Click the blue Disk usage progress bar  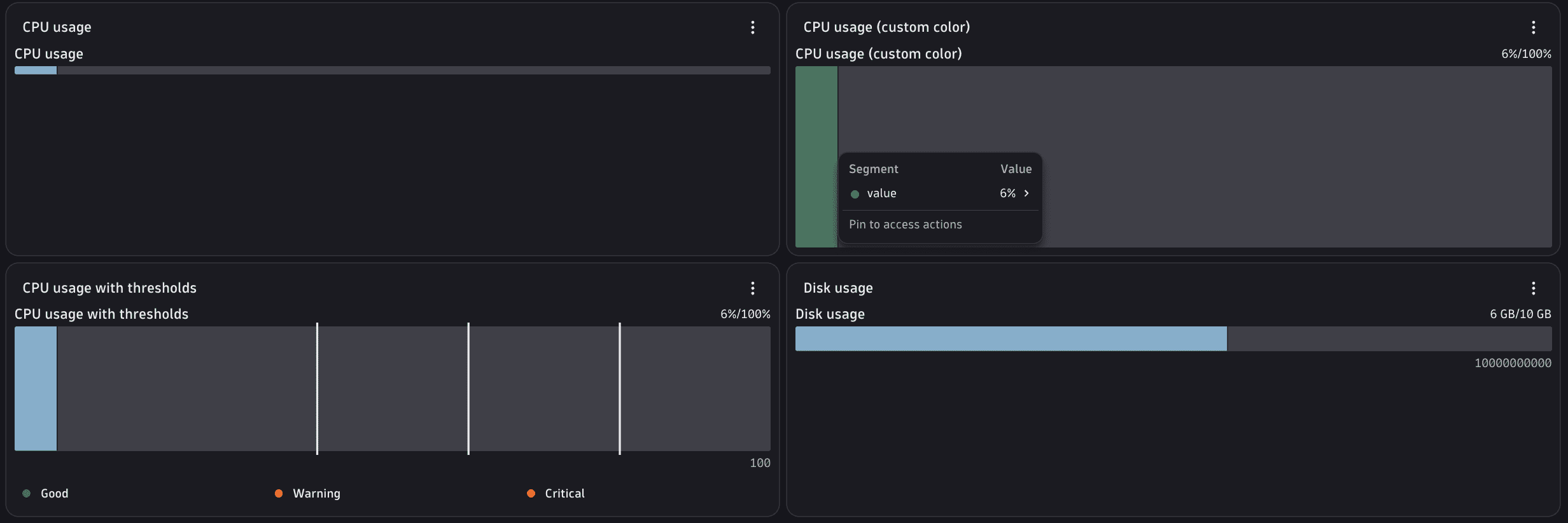click(1011, 338)
